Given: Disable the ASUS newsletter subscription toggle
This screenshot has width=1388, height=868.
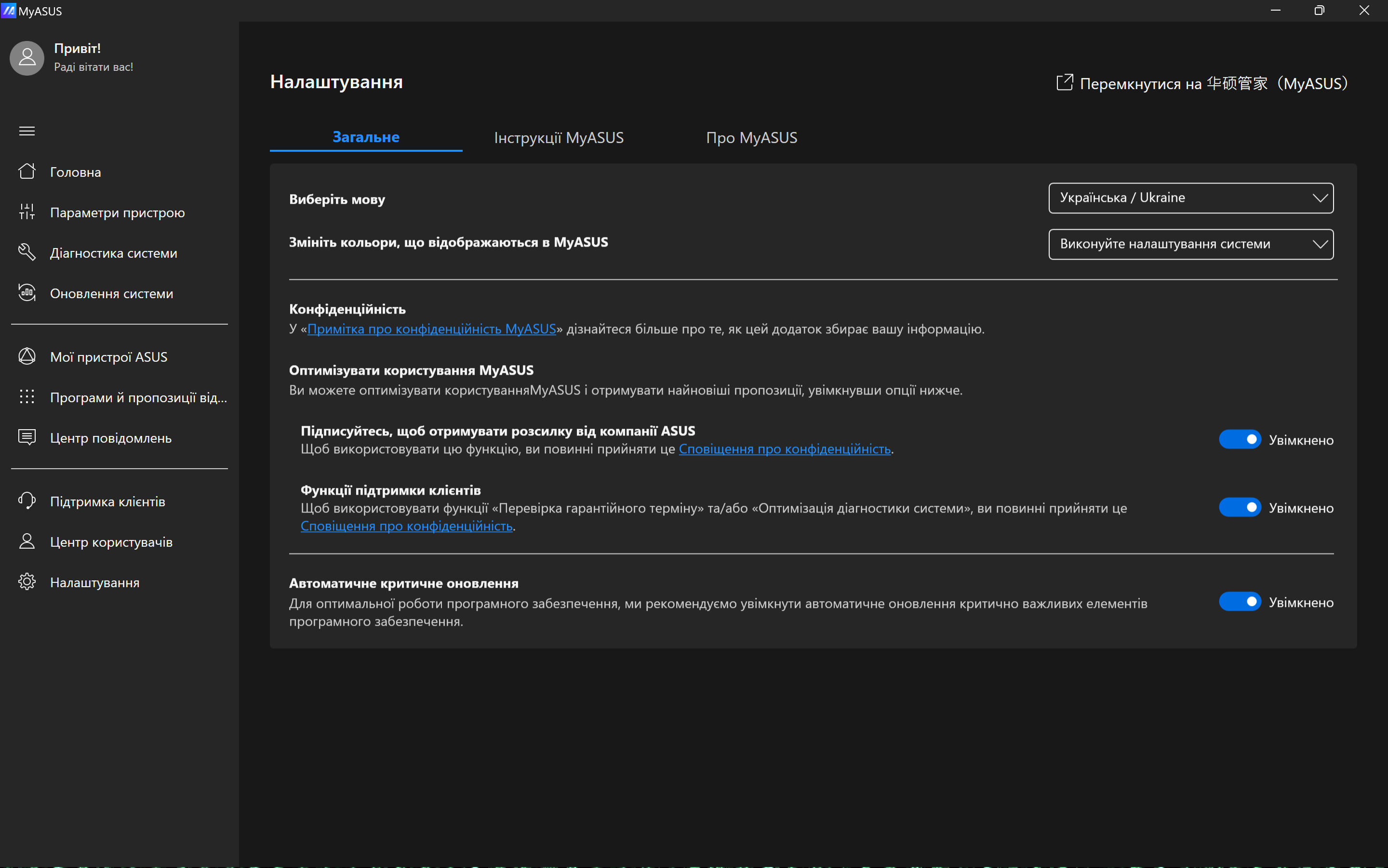Looking at the screenshot, I should (1240, 440).
